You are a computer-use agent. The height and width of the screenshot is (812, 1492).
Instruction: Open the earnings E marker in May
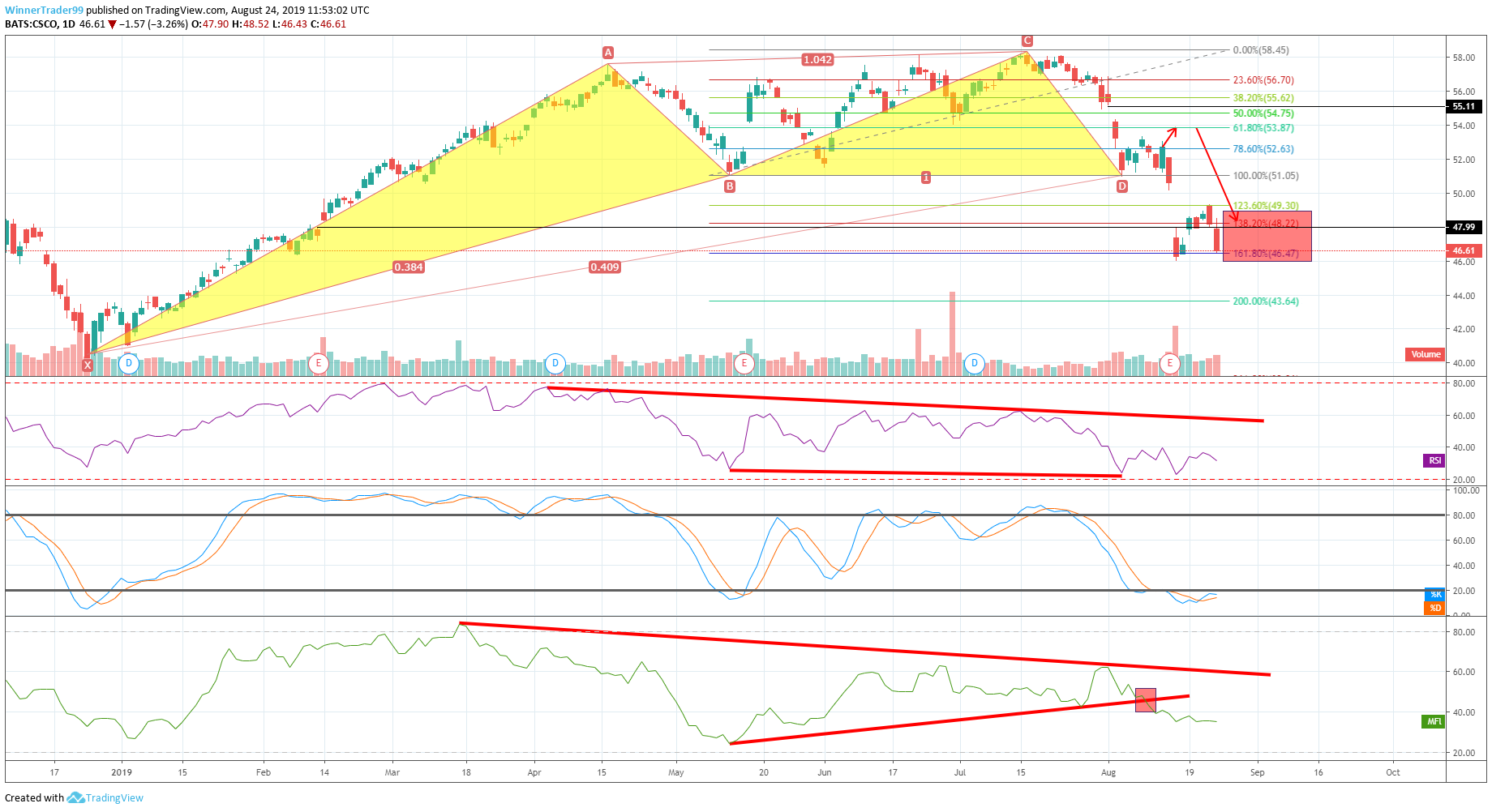click(744, 363)
